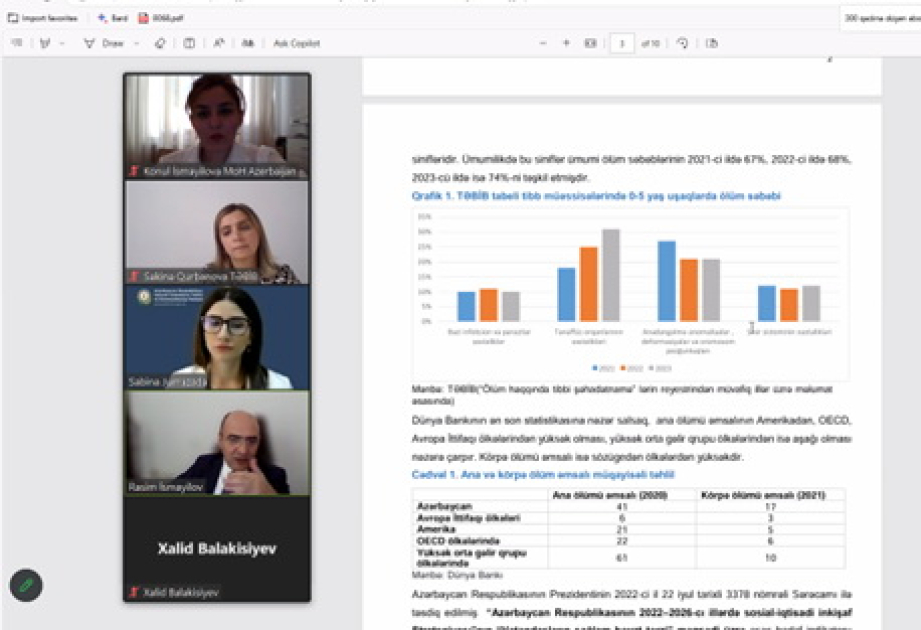
Task: Click the tallest gray bar in chart
Action: (611, 275)
